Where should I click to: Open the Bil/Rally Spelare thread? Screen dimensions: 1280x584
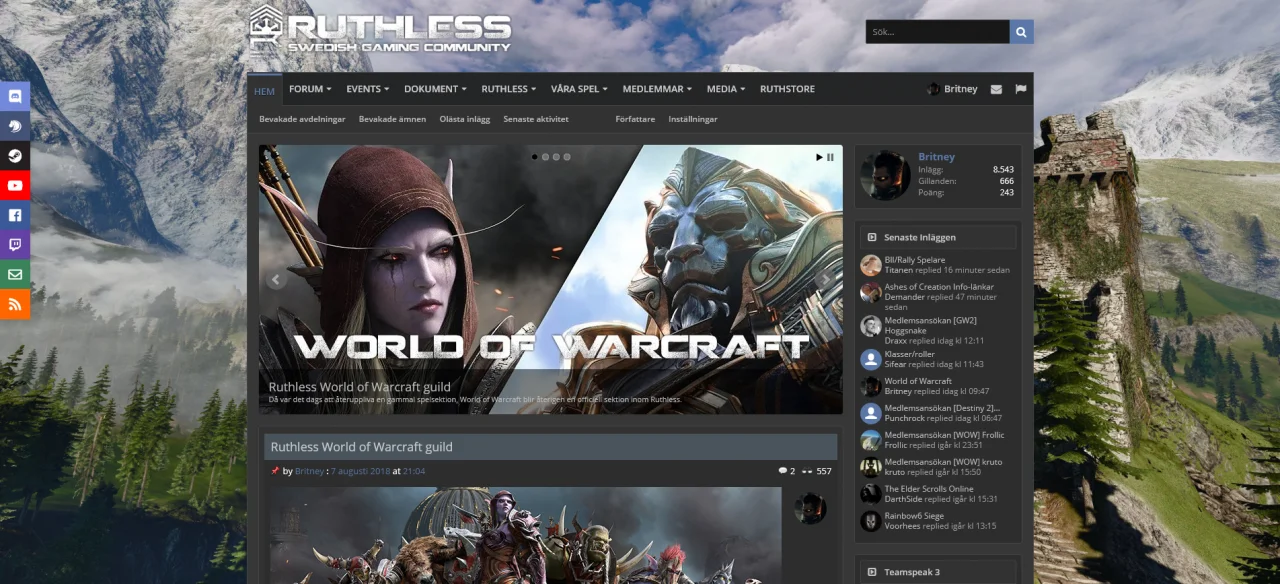914,260
